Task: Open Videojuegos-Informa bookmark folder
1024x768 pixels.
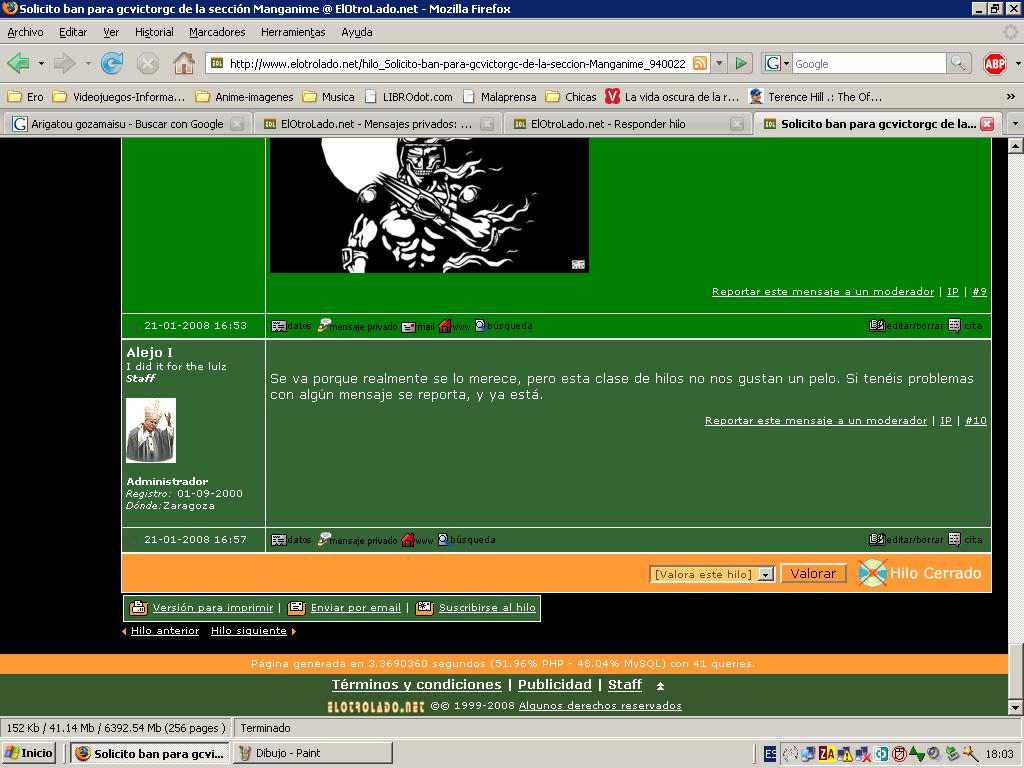Action: (119, 97)
